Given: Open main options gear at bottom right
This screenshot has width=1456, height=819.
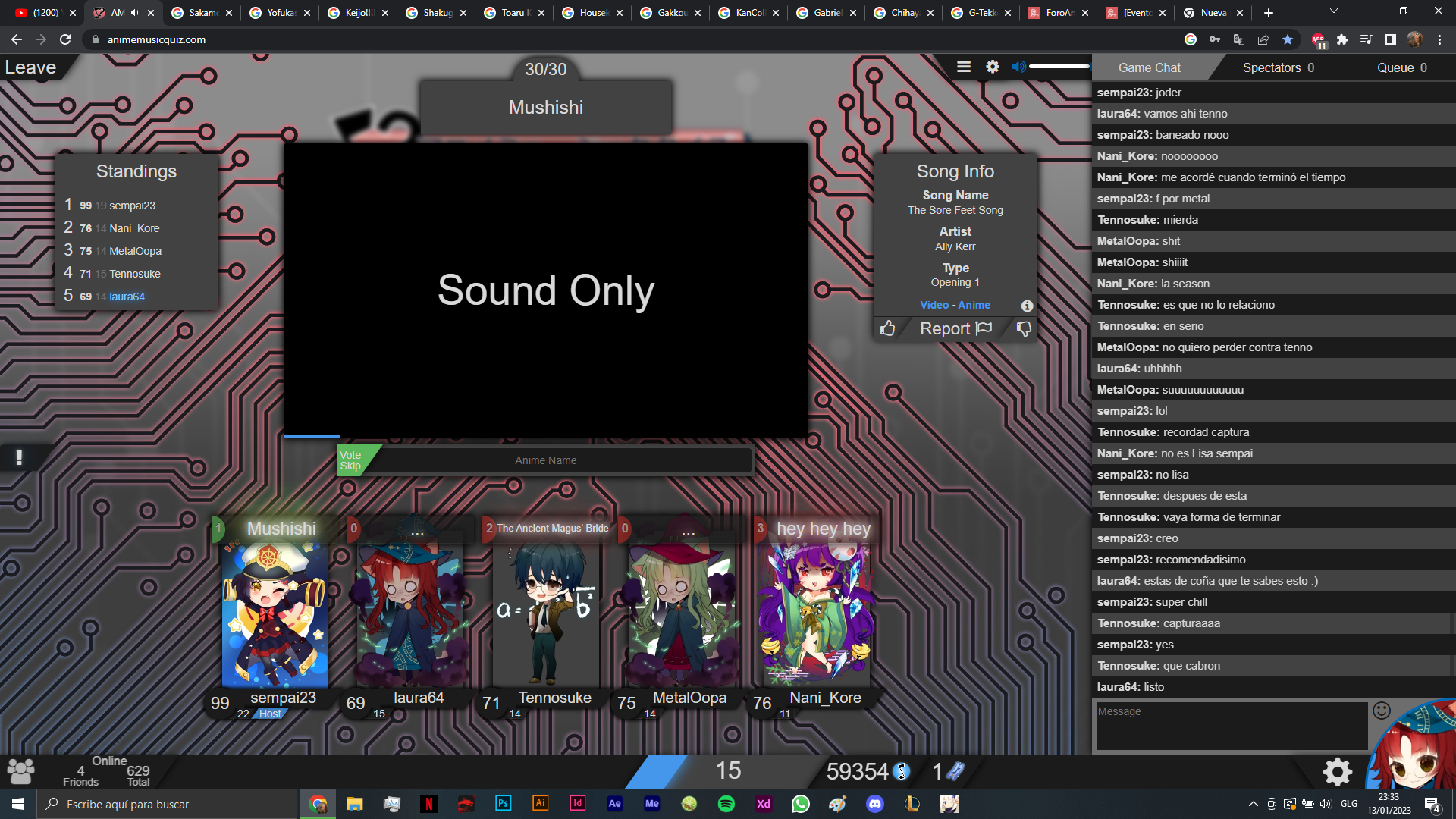Looking at the screenshot, I should [1338, 772].
